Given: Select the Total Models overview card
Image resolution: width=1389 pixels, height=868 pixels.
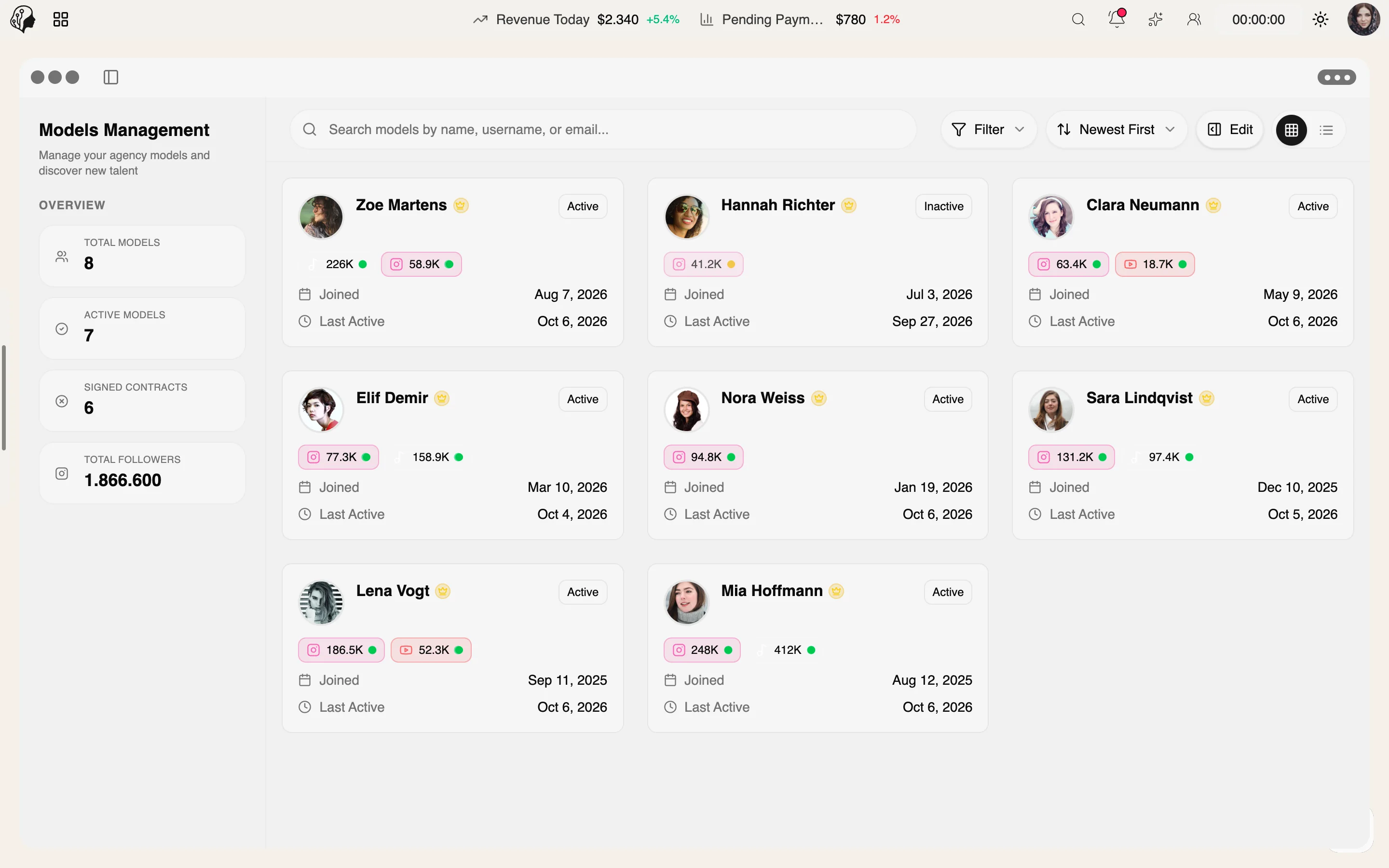Looking at the screenshot, I should (142, 256).
